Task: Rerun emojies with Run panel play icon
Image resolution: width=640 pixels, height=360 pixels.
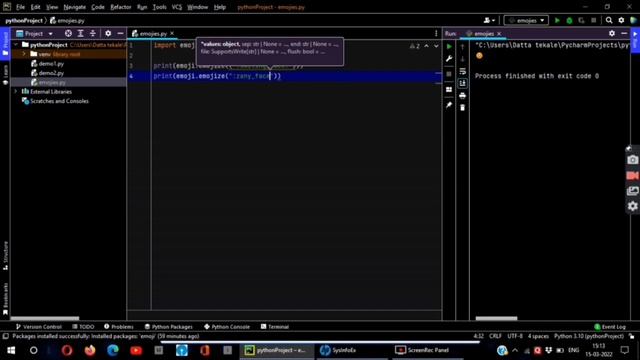Action: (449, 47)
